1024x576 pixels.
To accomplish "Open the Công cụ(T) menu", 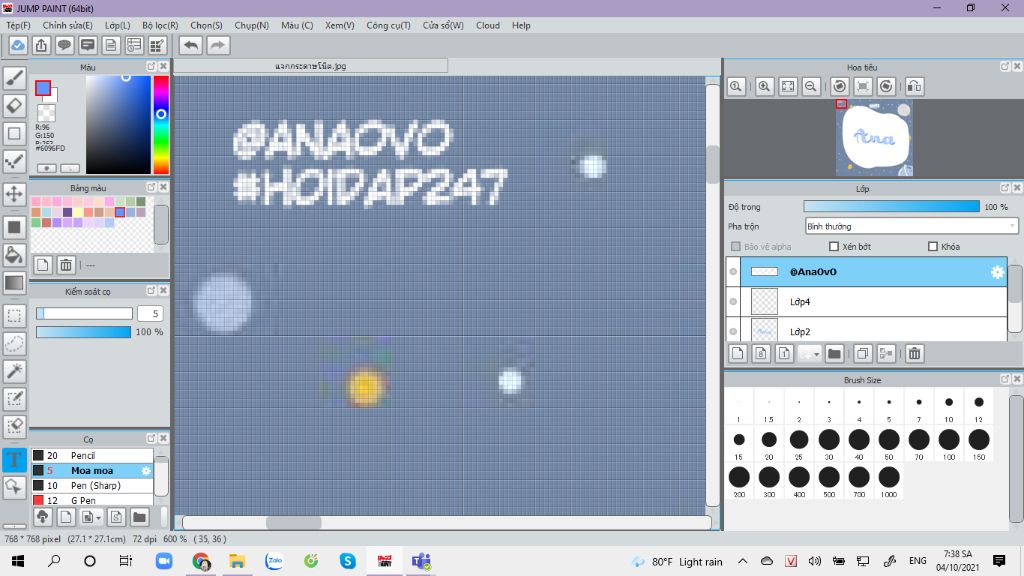I will [x=388, y=25].
